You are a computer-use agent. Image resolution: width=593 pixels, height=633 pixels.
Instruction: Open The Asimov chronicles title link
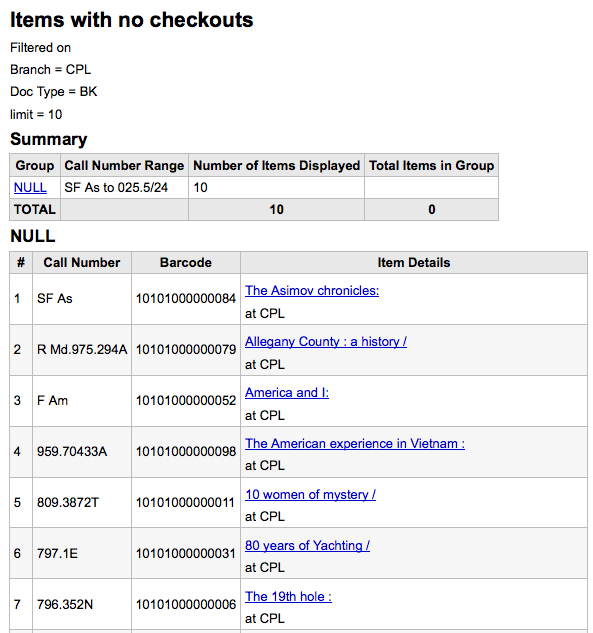[312, 291]
